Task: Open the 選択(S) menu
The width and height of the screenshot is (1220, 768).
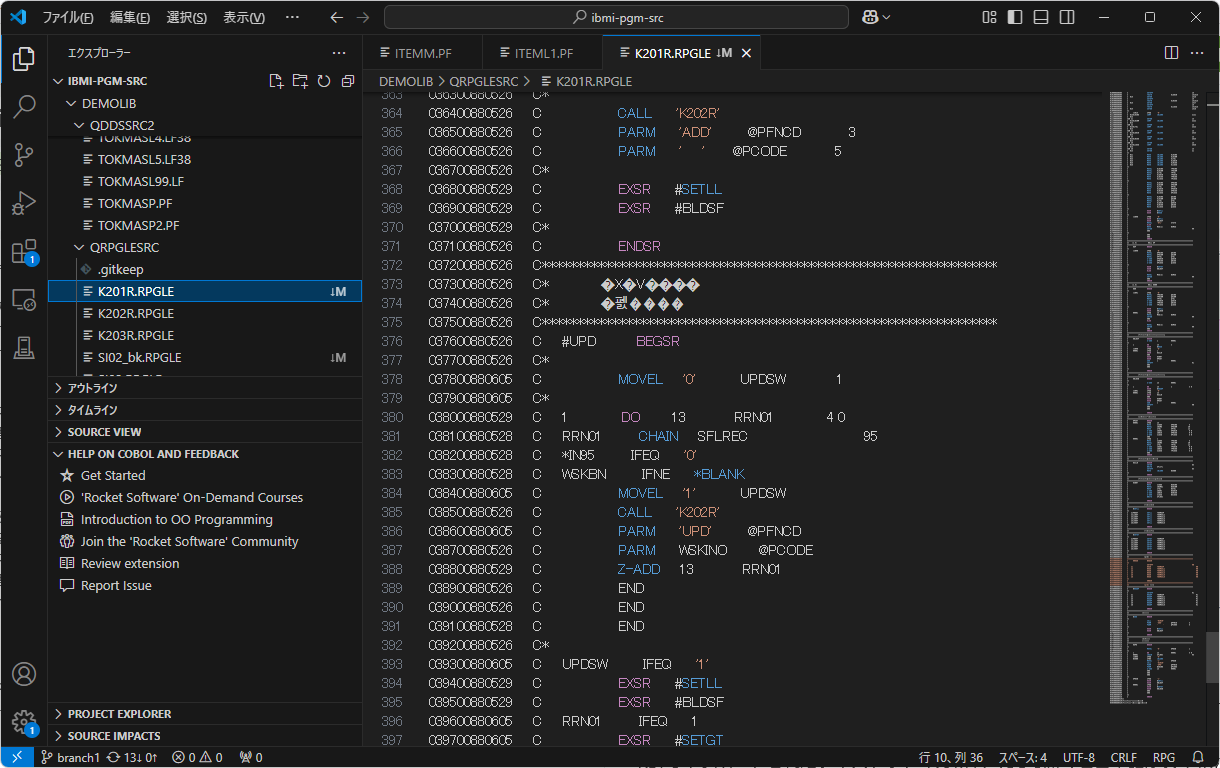Action: [x=187, y=17]
